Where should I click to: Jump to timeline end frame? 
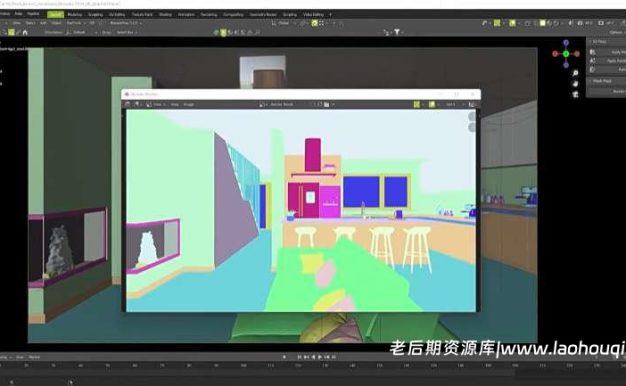pos(334,357)
